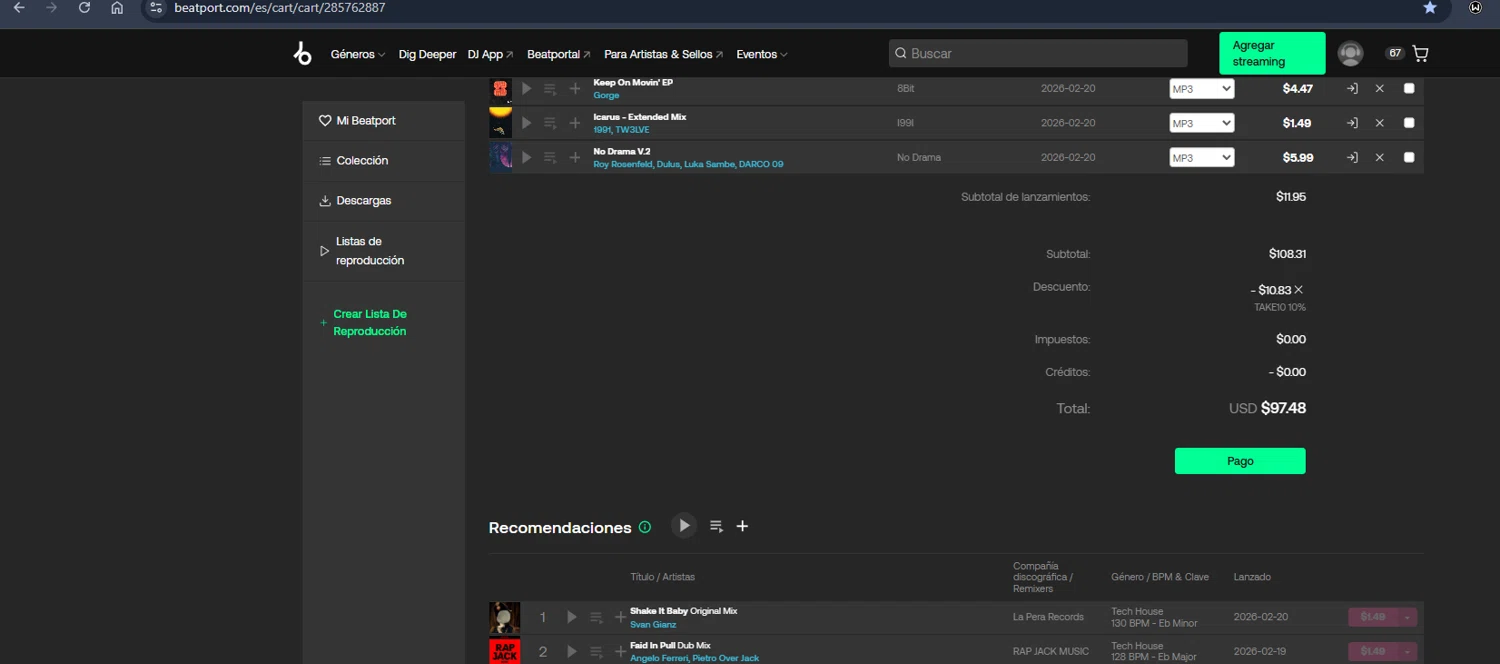Open Dig Deeper in navigation

(427, 54)
